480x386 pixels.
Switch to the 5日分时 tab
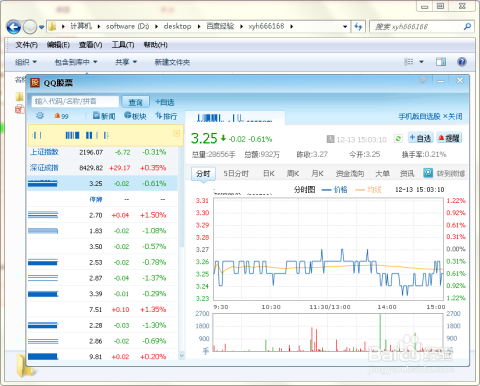point(236,173)
